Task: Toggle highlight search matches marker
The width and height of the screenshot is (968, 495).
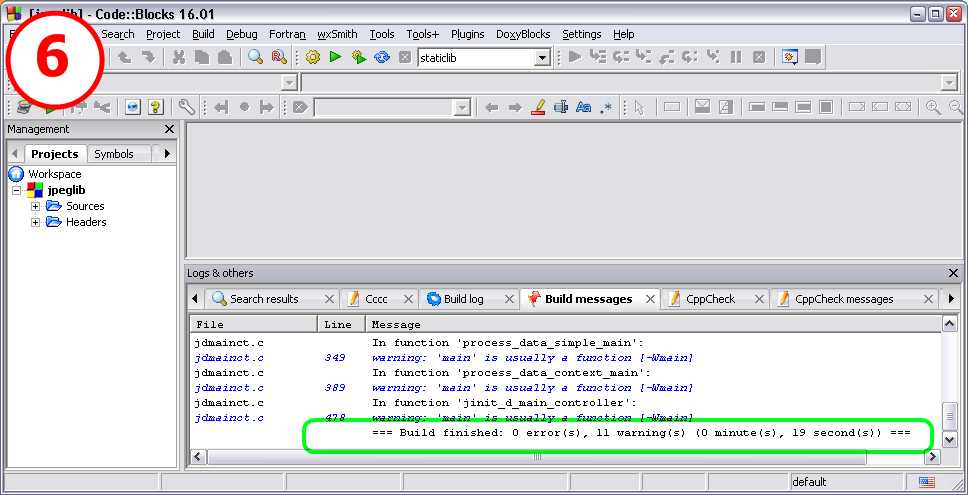Action: coord(538,107)
